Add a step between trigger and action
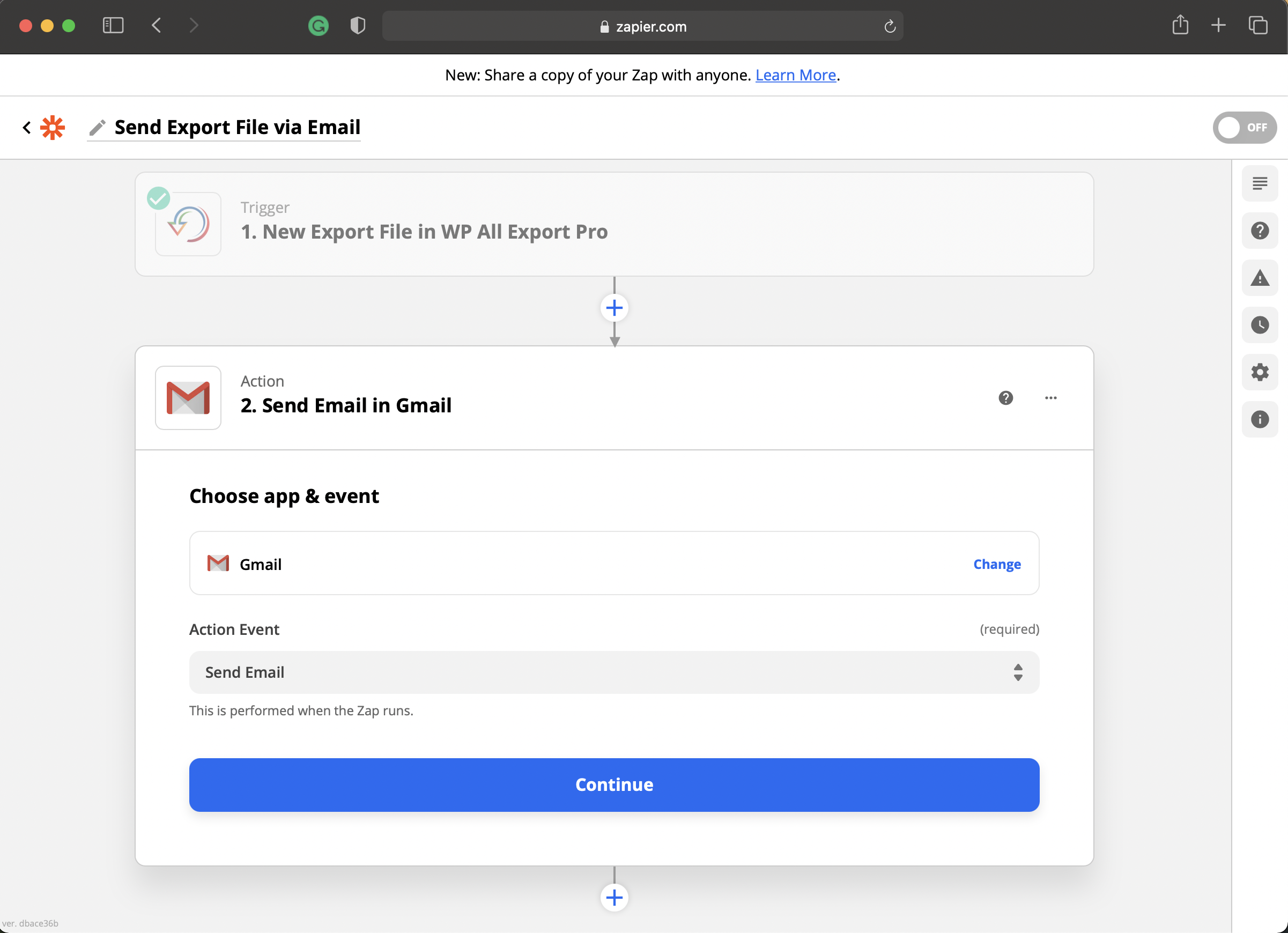This screenshot has height=933, width=1288. click(614, 308)
